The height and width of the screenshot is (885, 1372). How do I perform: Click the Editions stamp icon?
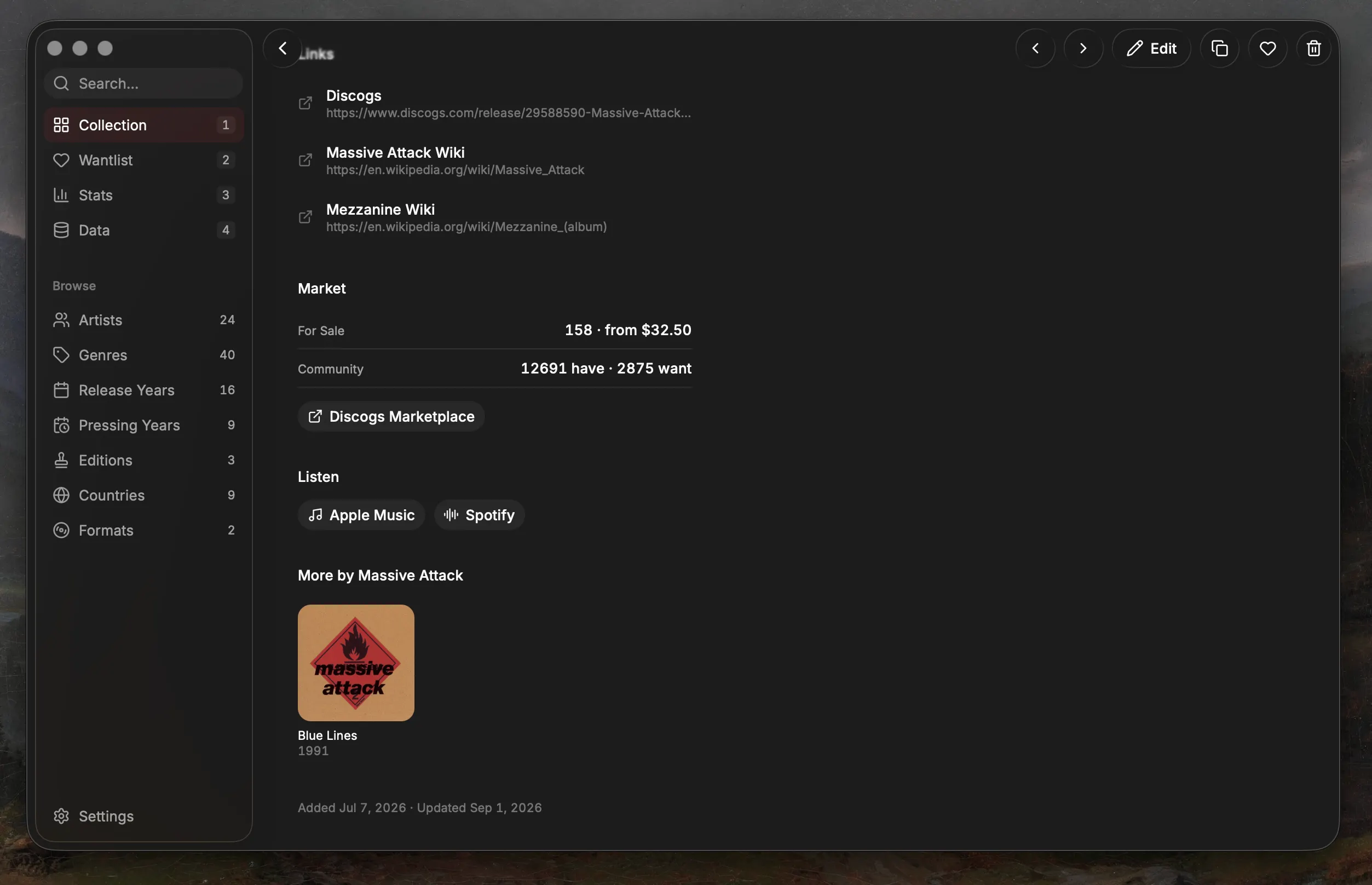(x=61, y=459)
